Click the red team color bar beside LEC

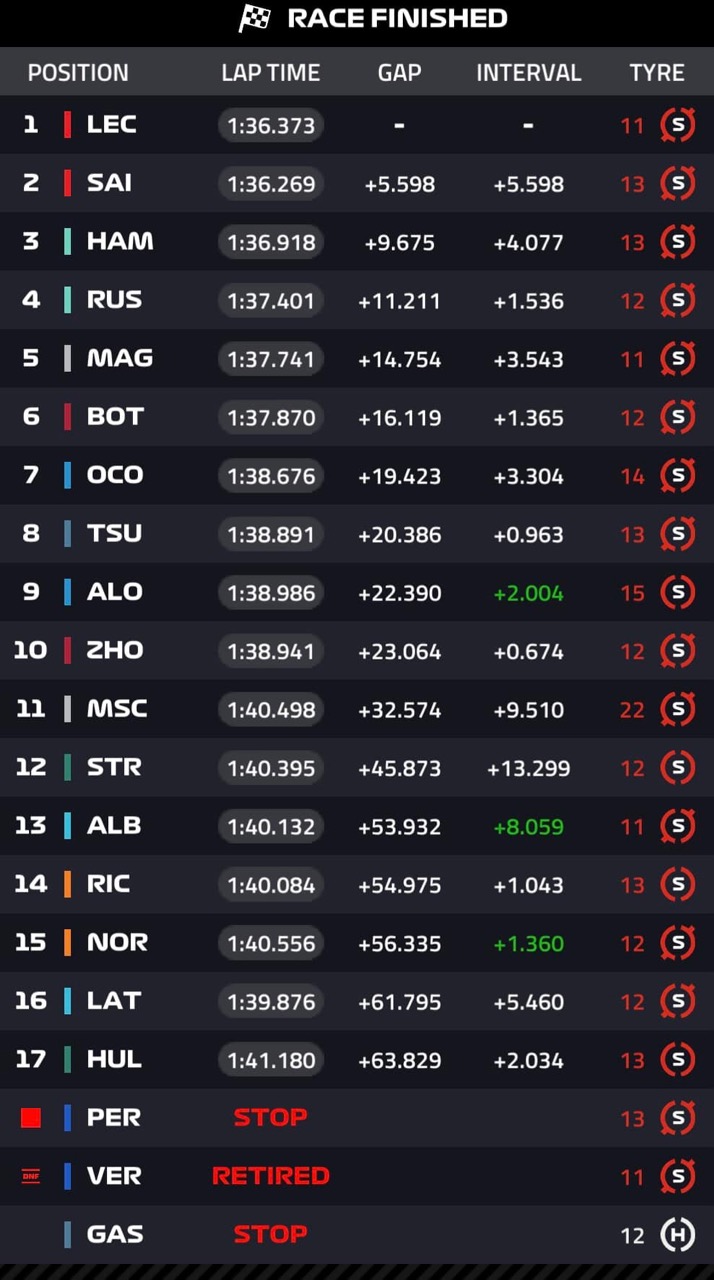tap(67, 125)
